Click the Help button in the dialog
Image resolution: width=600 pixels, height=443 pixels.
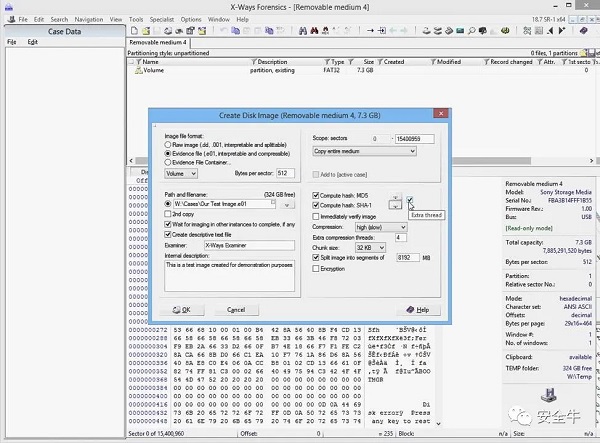click(x=418, y=310)
